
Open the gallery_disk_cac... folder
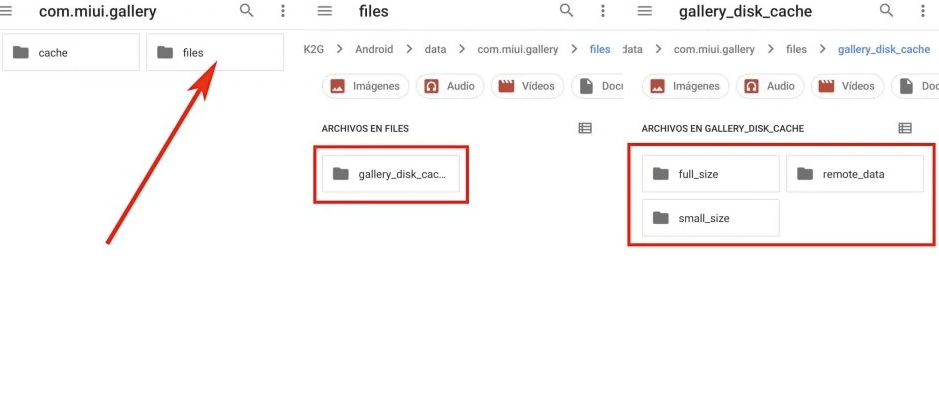(391, 174)
